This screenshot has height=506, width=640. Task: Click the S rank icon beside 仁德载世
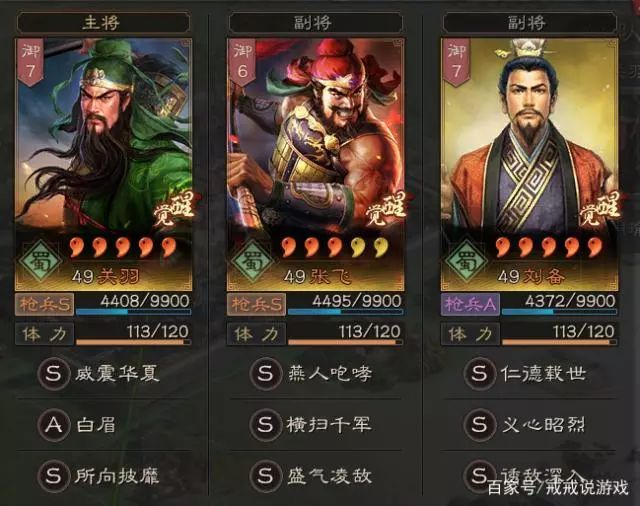tap(479, 373)
